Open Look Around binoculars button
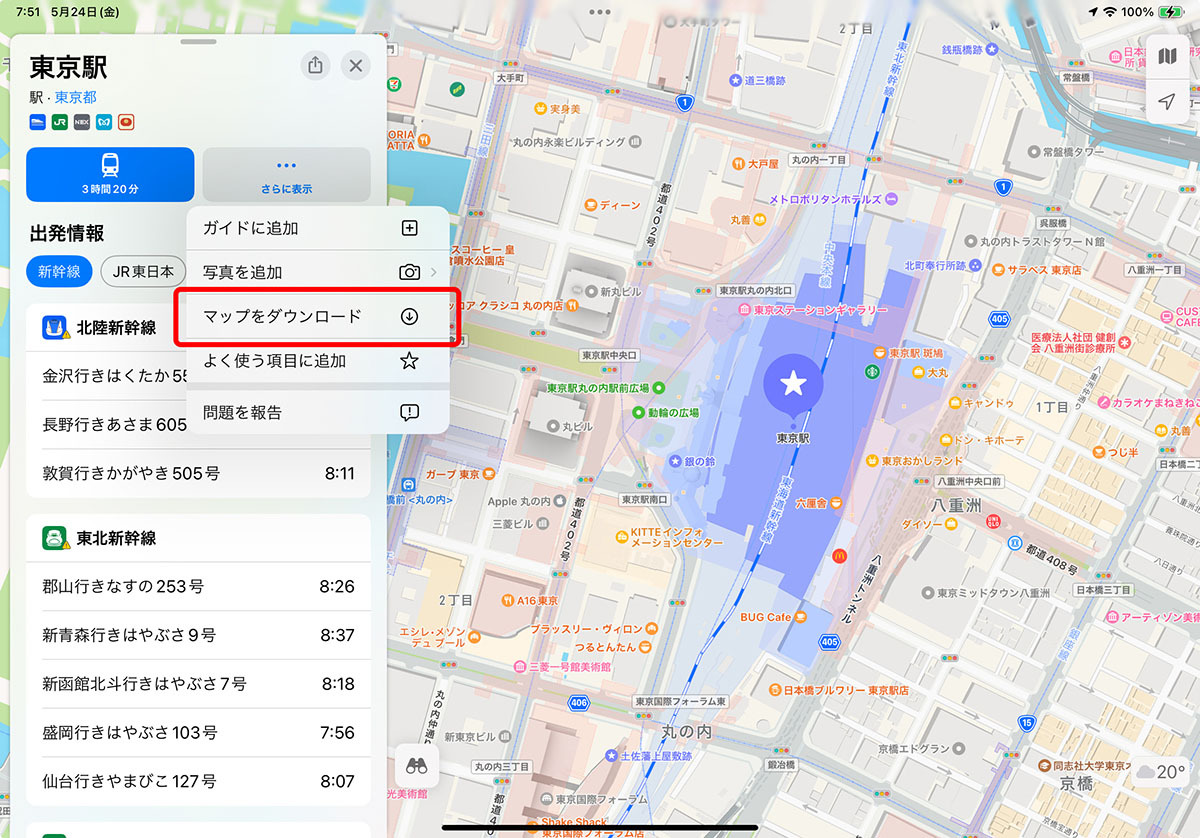 tap(416, 766)
